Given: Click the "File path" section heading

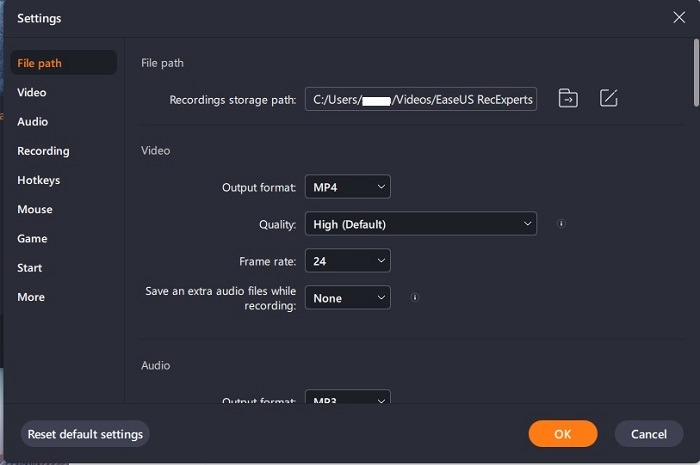Looking at the screenshot, I should 162,63.
